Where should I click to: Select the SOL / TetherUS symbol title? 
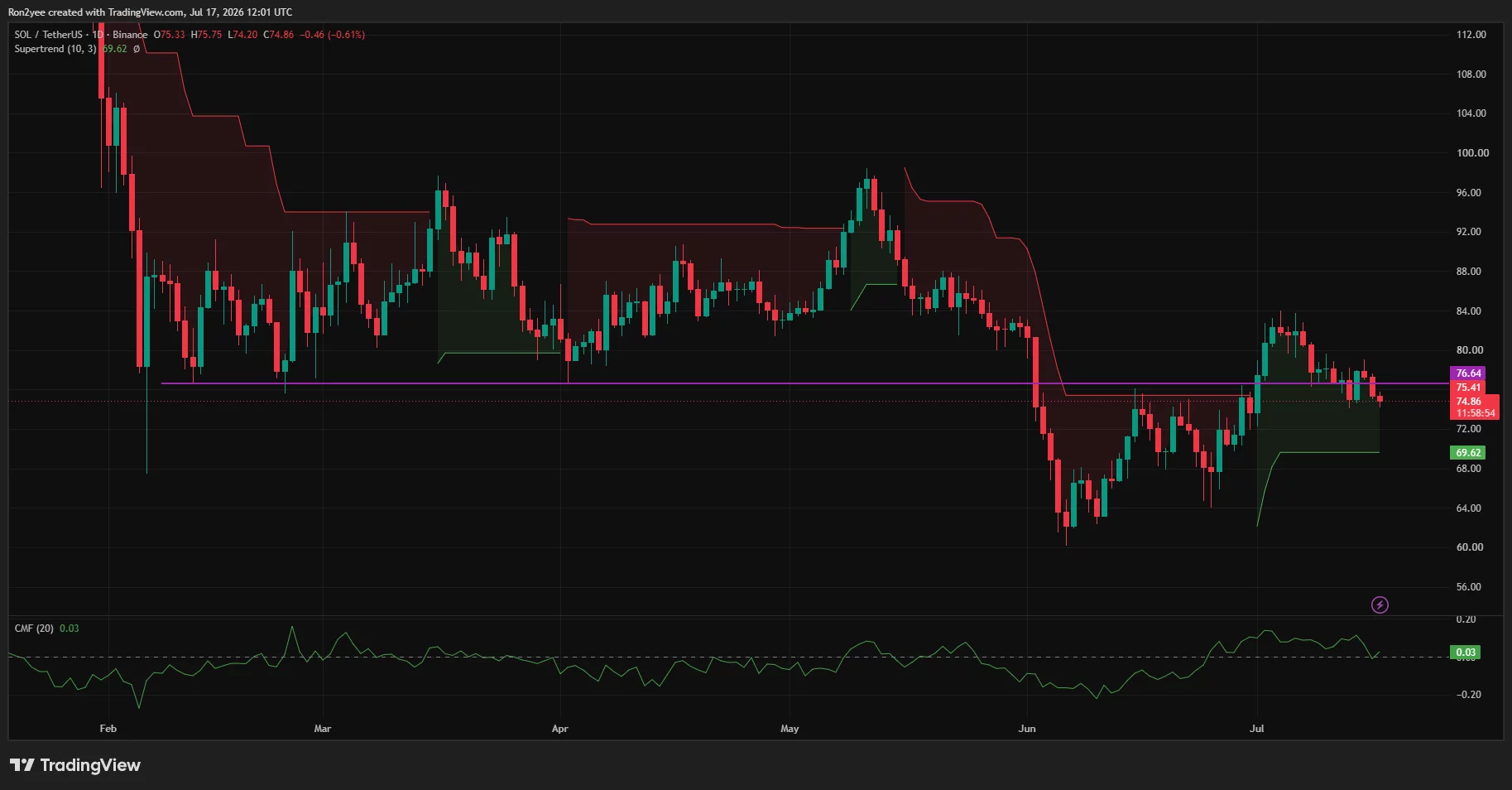point(49,35)
